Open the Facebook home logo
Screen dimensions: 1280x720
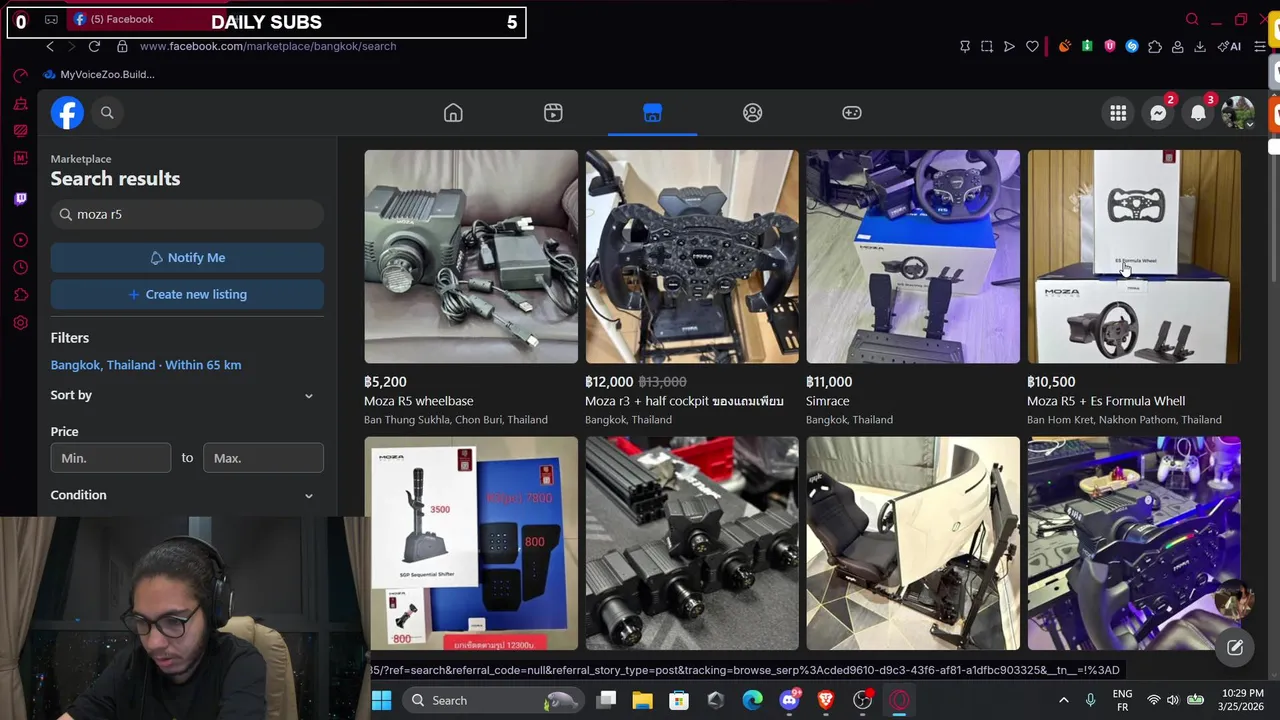tap(67, 113)
